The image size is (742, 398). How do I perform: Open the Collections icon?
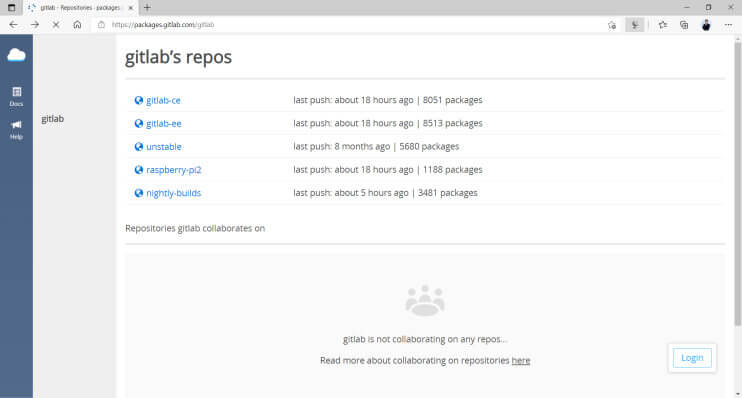684,25
